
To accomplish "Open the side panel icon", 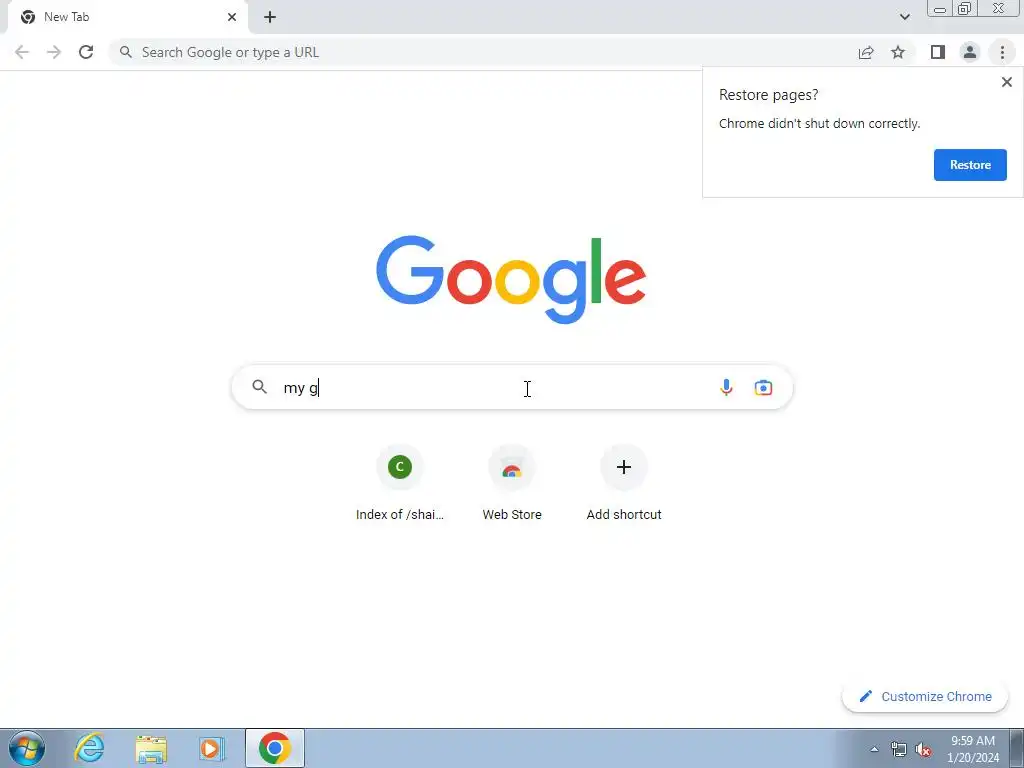I will (x=938, y=52).
